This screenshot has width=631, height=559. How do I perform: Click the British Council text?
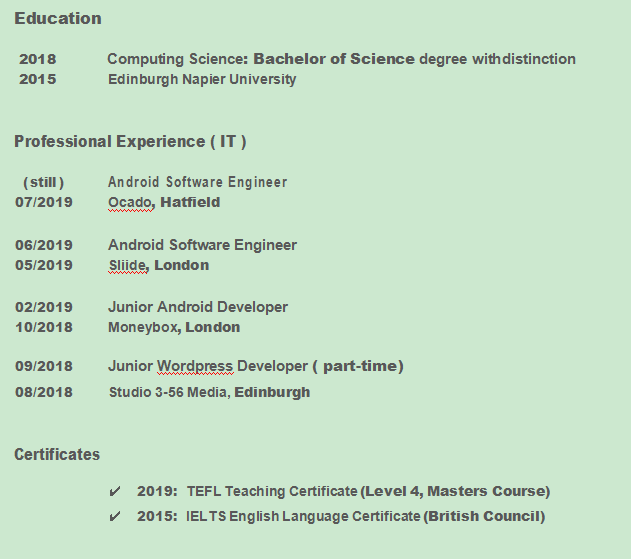[x=484, y=517]
